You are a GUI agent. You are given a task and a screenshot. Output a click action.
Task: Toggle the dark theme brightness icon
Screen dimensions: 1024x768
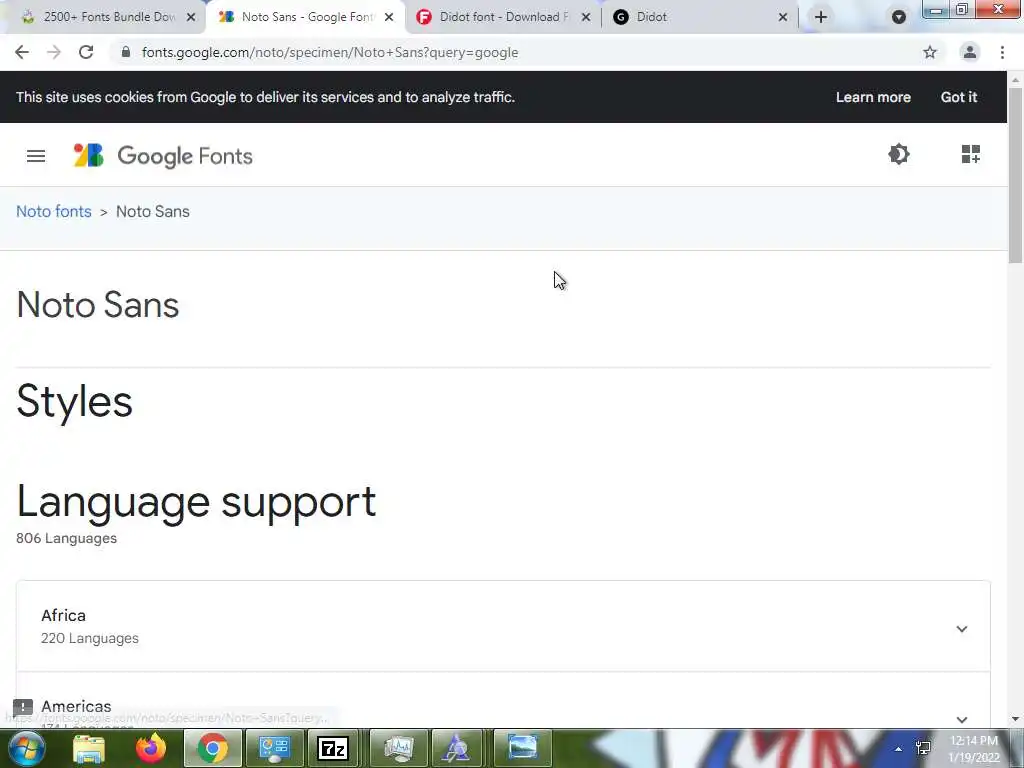(899, 154)
